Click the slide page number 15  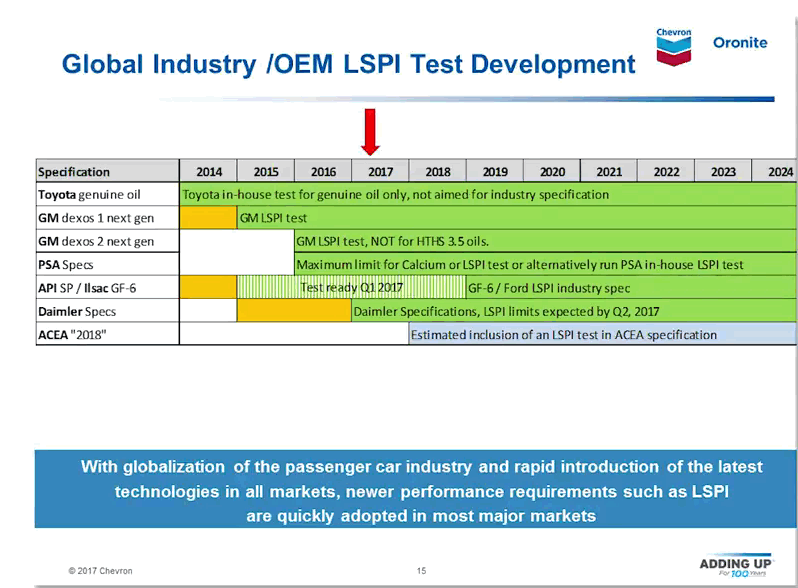(421, 571)
